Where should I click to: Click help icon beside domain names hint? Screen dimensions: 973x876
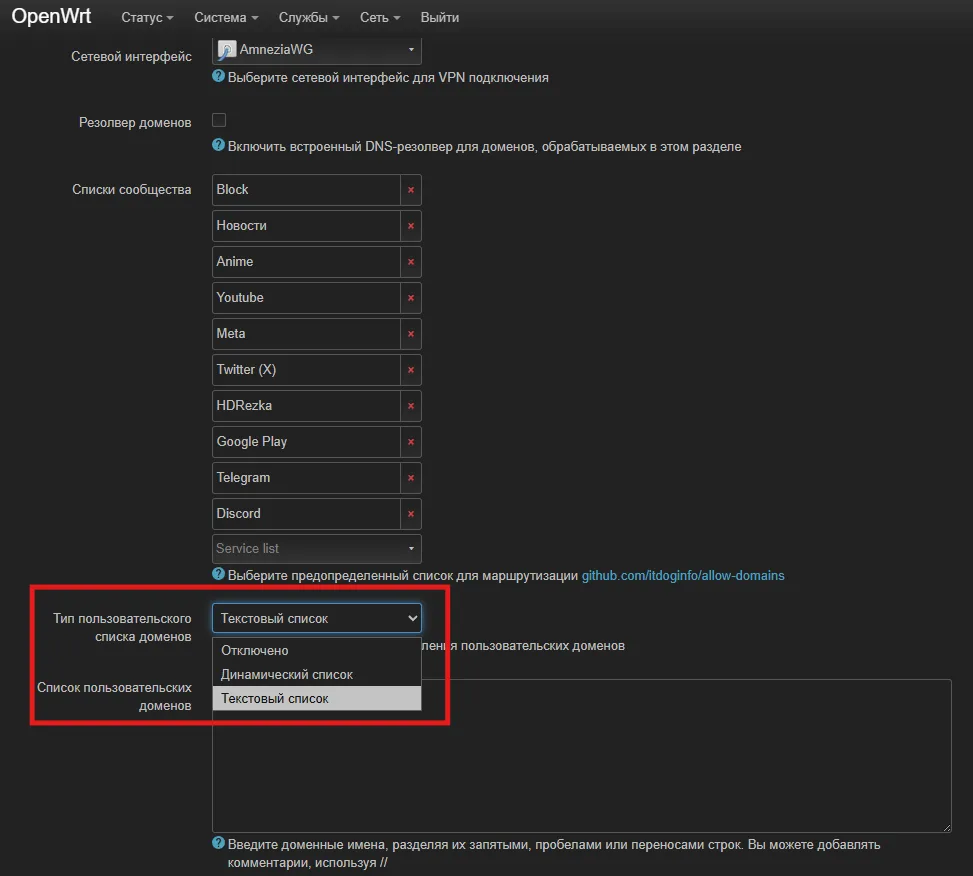point(218,843)
